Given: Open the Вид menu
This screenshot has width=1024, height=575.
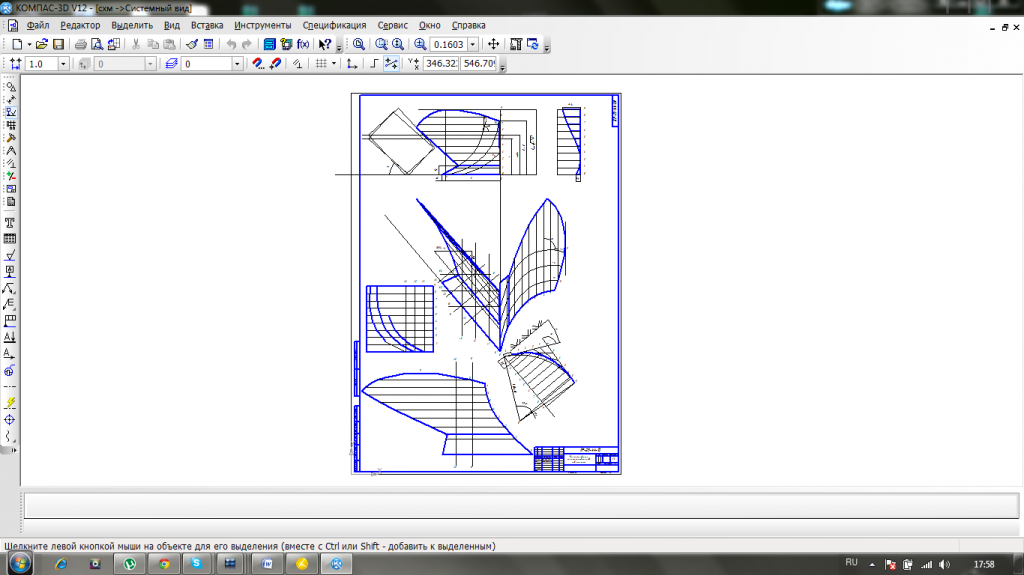Looking at the screenshot, I should (x=172, y=25).
